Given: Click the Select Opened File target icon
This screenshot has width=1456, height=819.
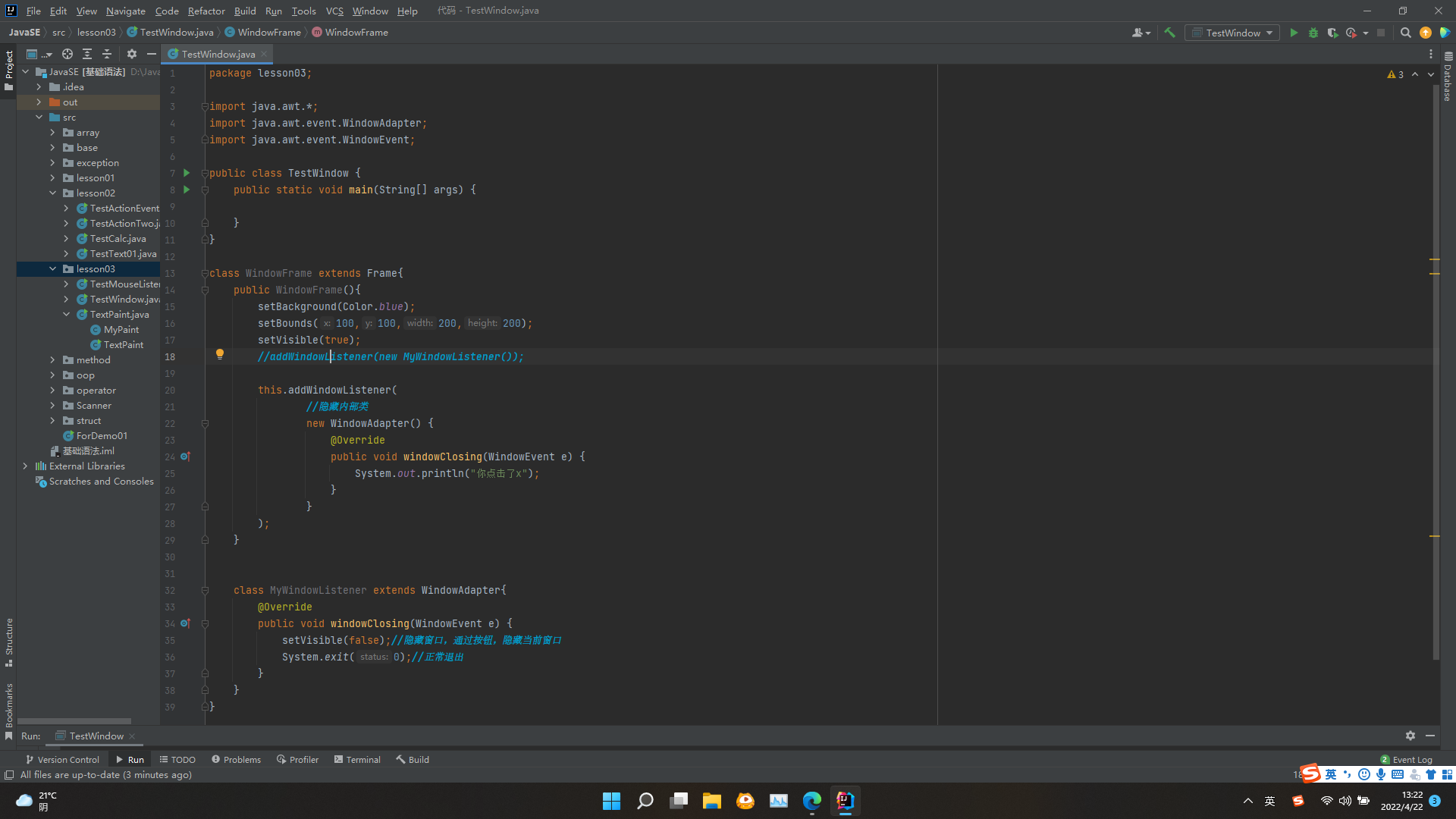Looking at the screenshot, I should pos(67,54).
